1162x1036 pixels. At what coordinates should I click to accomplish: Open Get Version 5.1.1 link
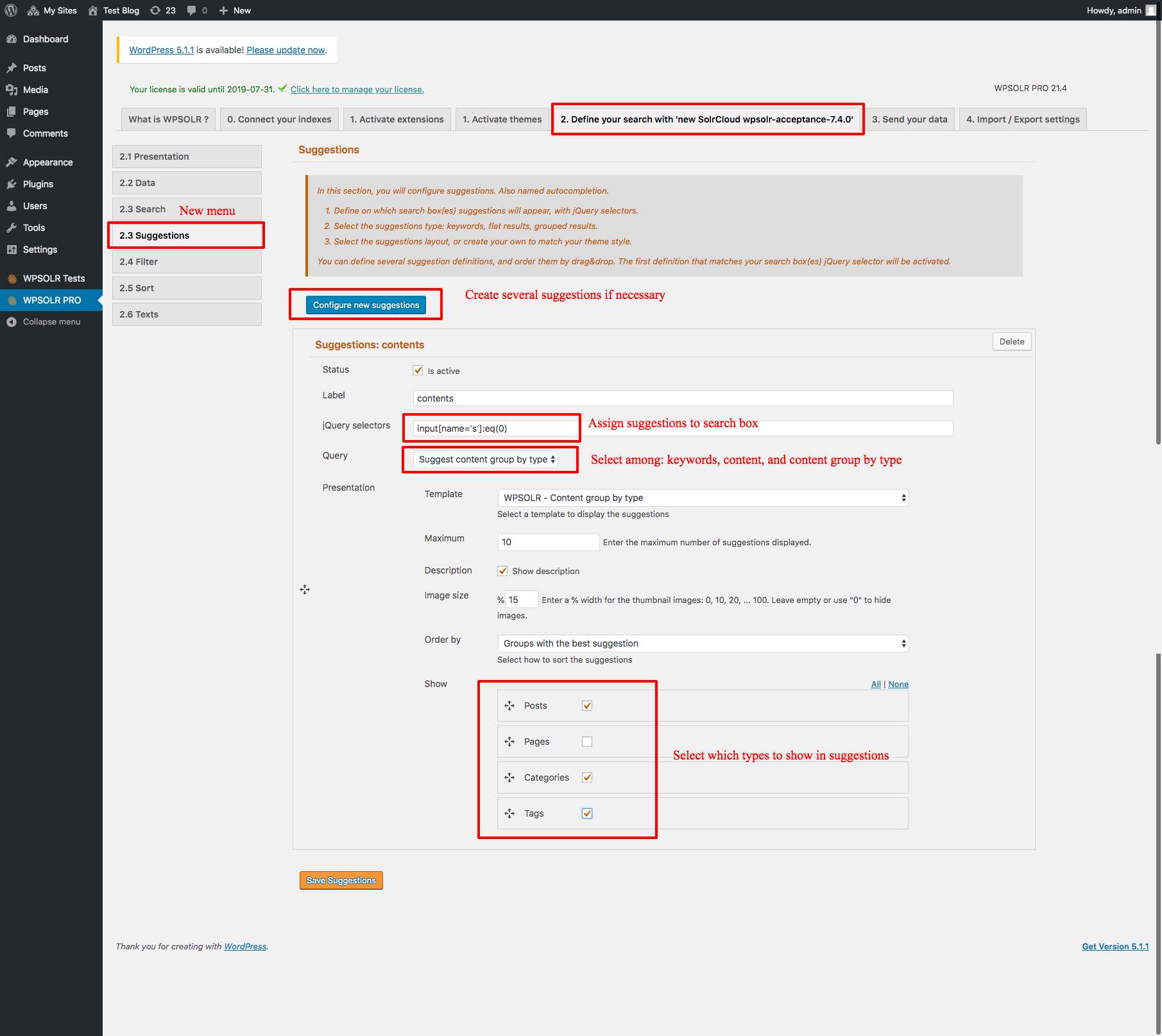1115,947
